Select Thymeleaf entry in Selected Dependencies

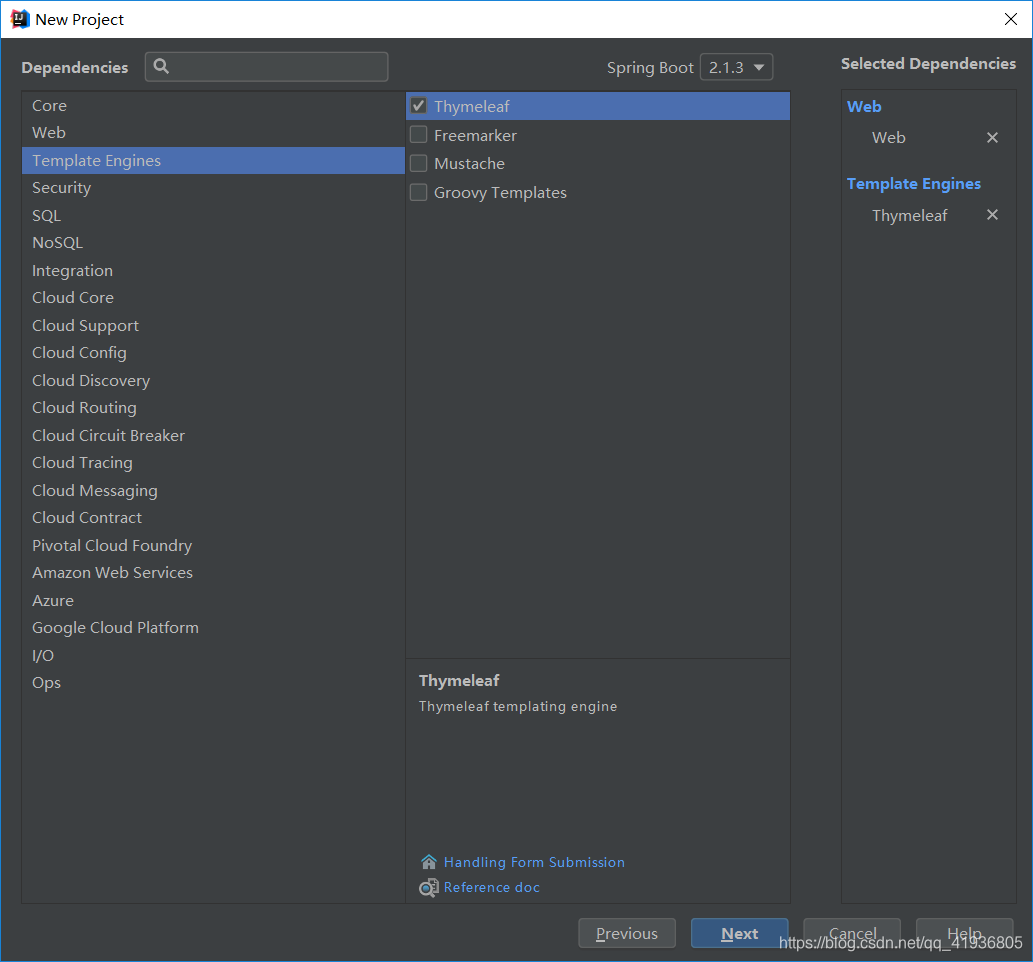click(x=909, y=215)
